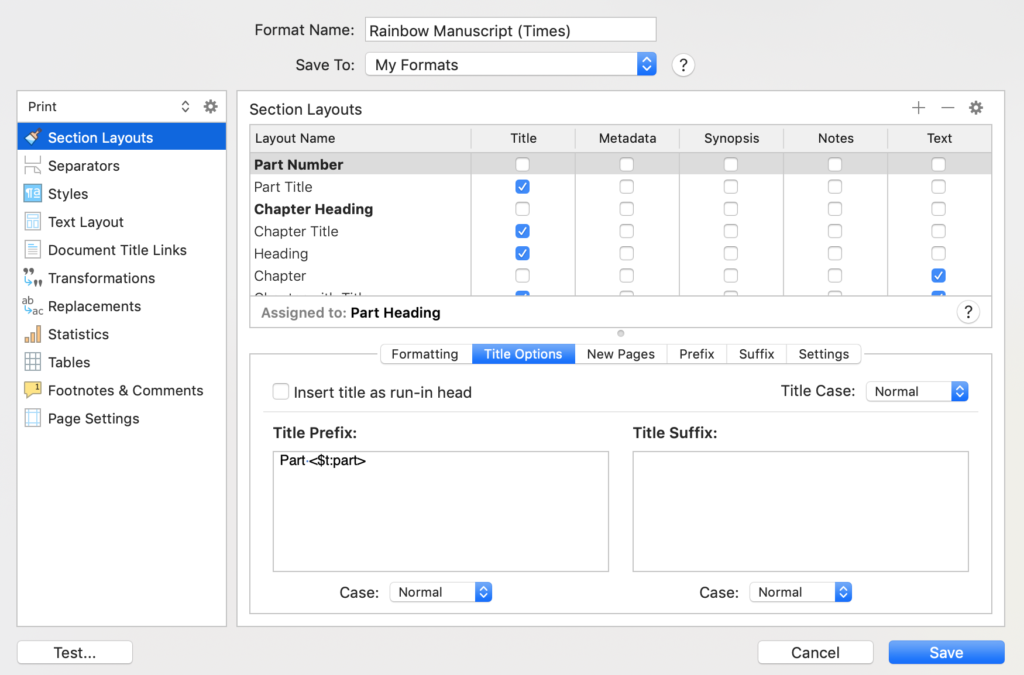Click the Page Settings icon
This screenshot has height=675, width=1024.
[33, 418]
